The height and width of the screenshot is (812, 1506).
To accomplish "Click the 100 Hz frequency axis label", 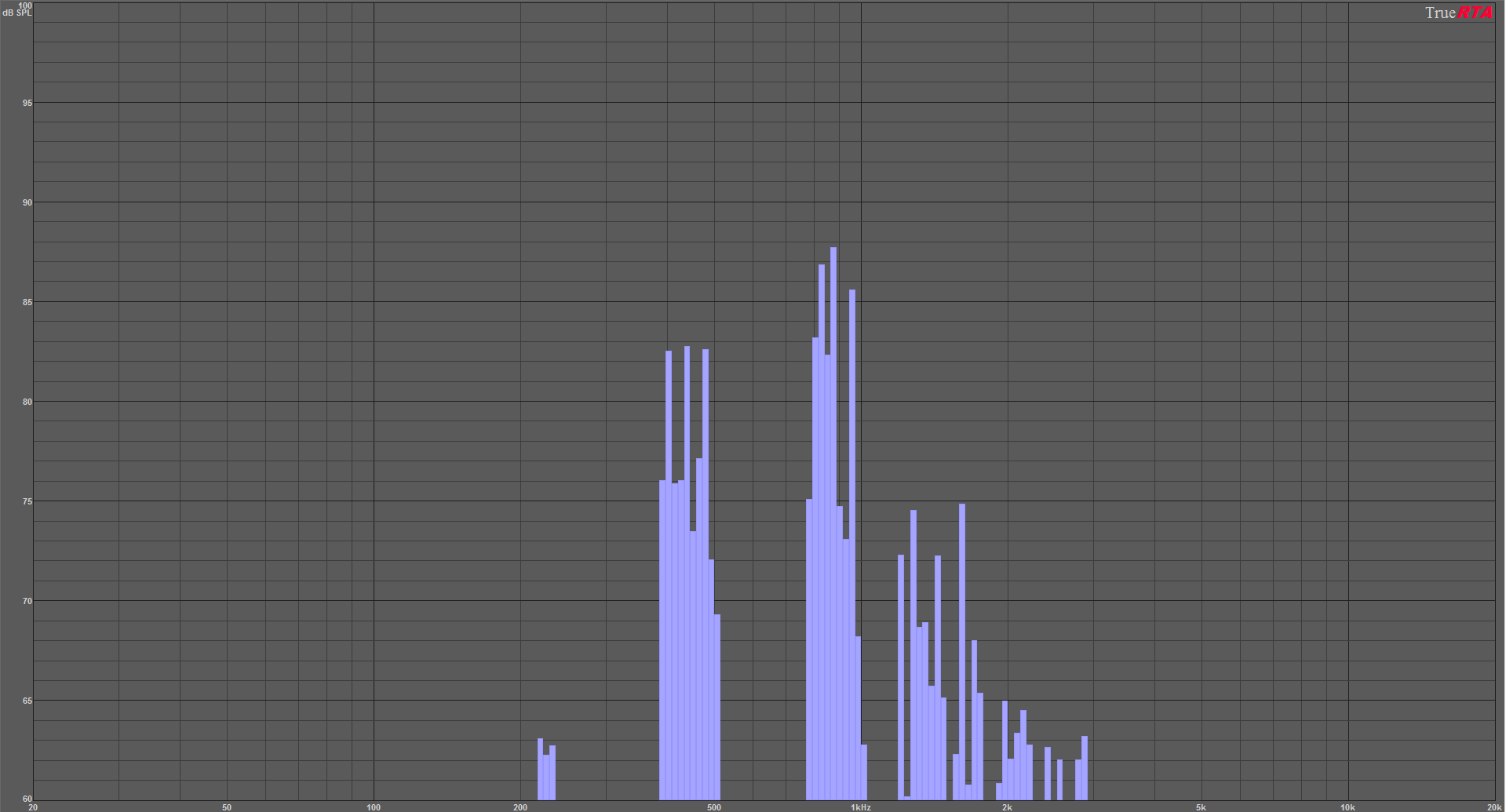I will point(374,807).
